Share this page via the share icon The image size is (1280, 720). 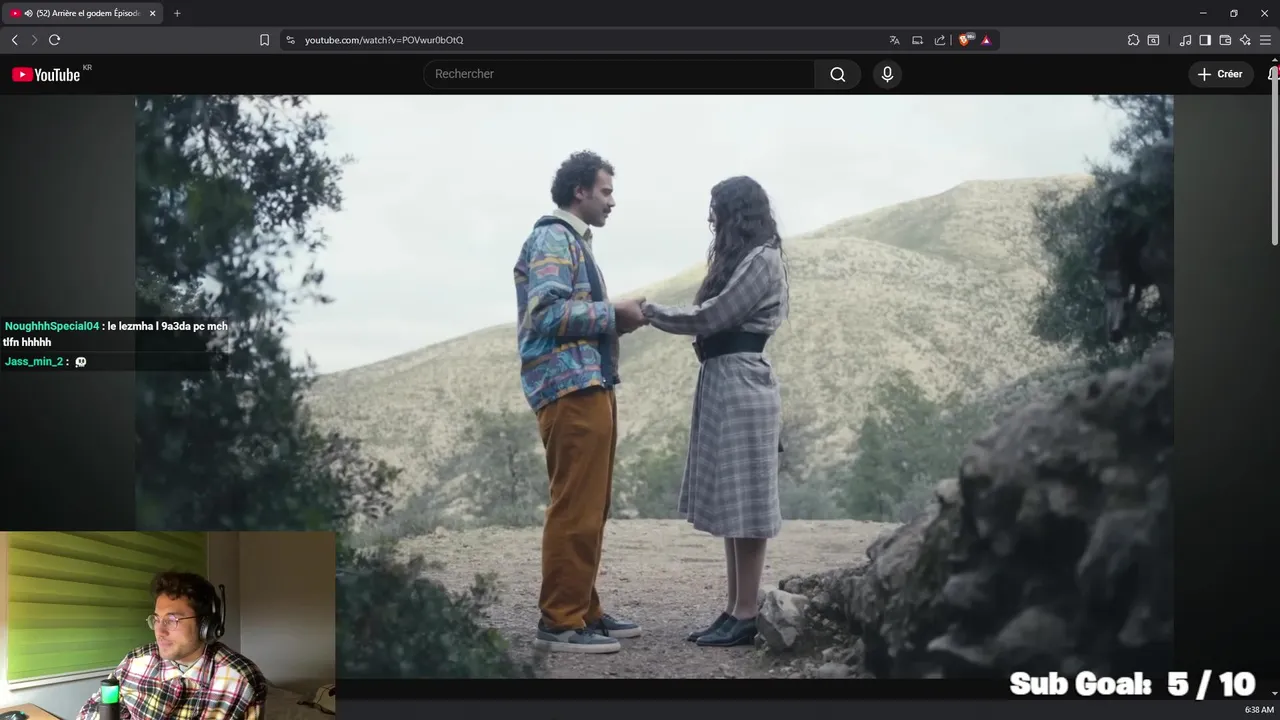tap(940, 40)
